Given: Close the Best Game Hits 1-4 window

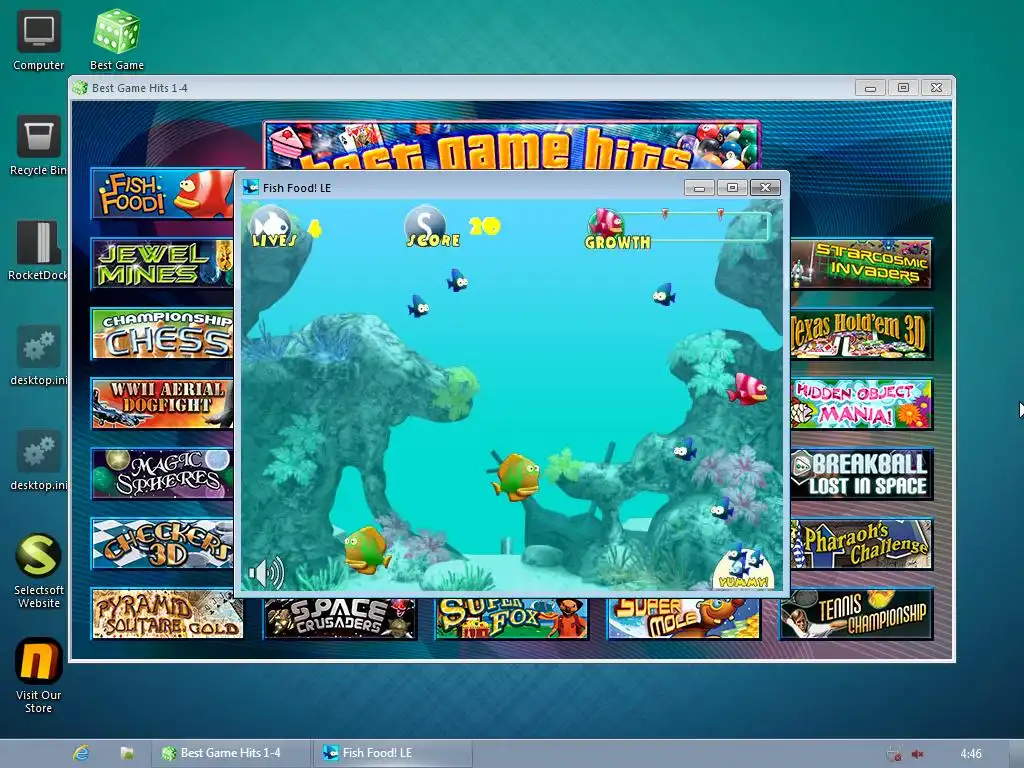Looking at the screenshot, I should (936, 88).
